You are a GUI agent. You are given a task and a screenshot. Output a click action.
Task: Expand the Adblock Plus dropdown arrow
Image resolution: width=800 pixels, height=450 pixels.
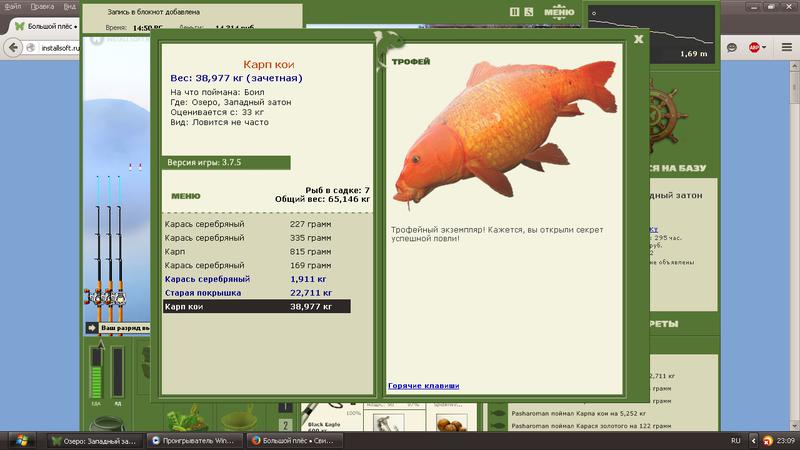[x=764, y=47]
